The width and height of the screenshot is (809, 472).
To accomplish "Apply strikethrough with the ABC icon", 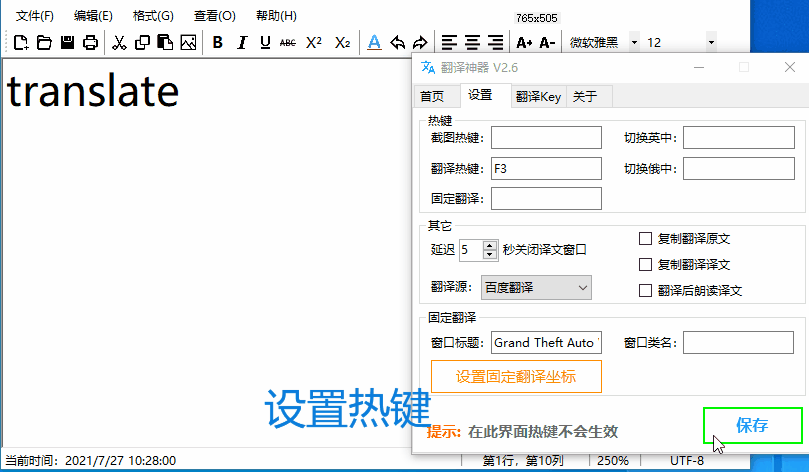I will pyautogui.click(x=288, y=42).
